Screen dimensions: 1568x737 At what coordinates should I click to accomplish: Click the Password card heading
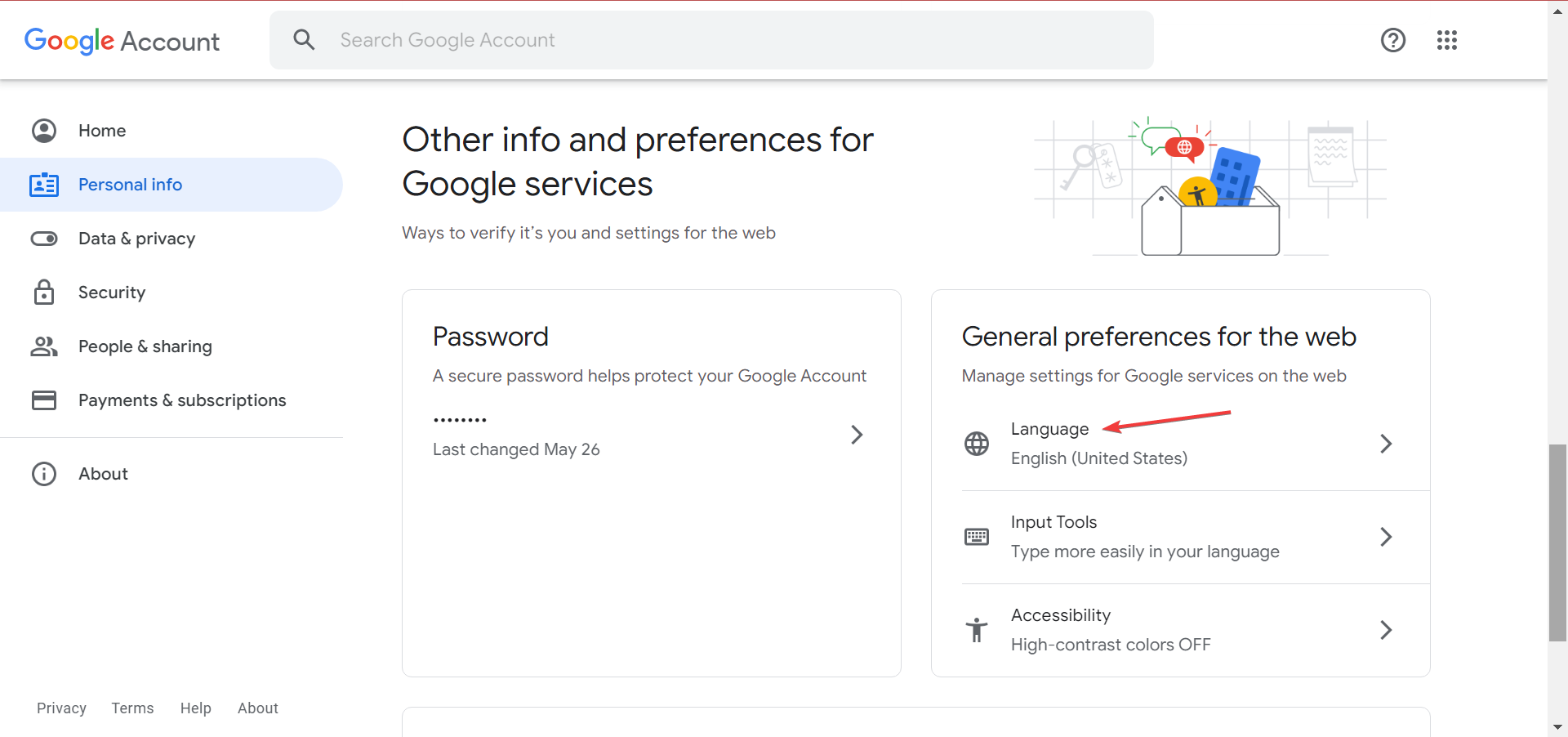491,337
